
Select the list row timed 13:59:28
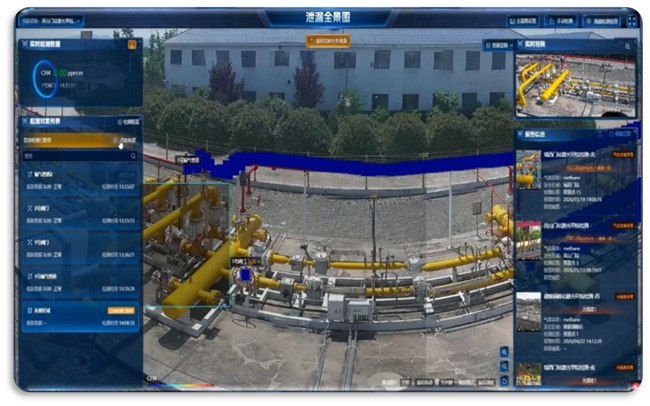click(x=80, y=283)
